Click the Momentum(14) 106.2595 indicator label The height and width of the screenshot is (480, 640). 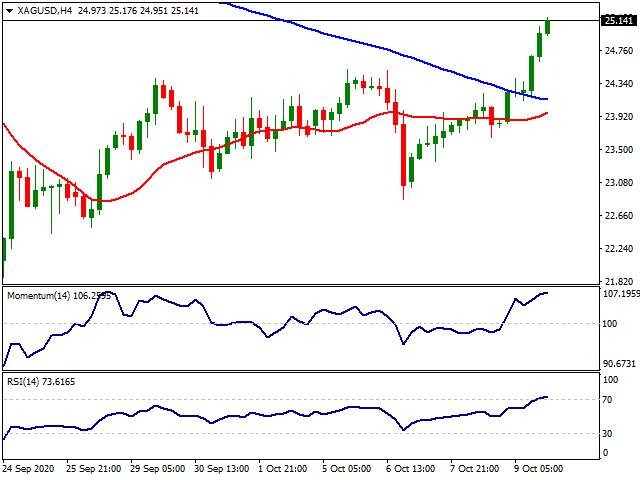point(59,296)
